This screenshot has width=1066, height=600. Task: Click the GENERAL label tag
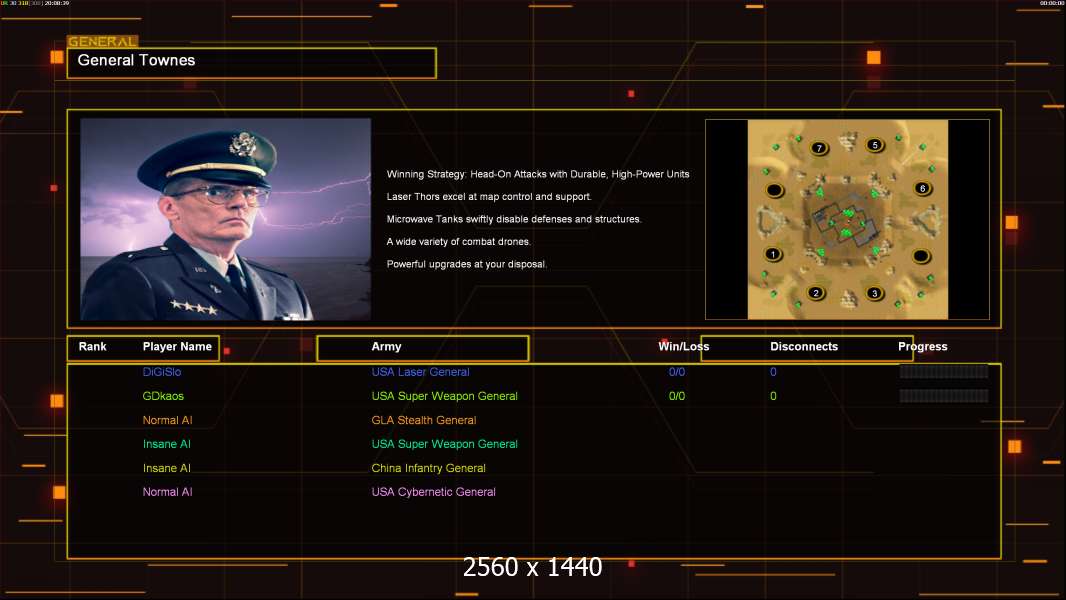click(103, 41)
